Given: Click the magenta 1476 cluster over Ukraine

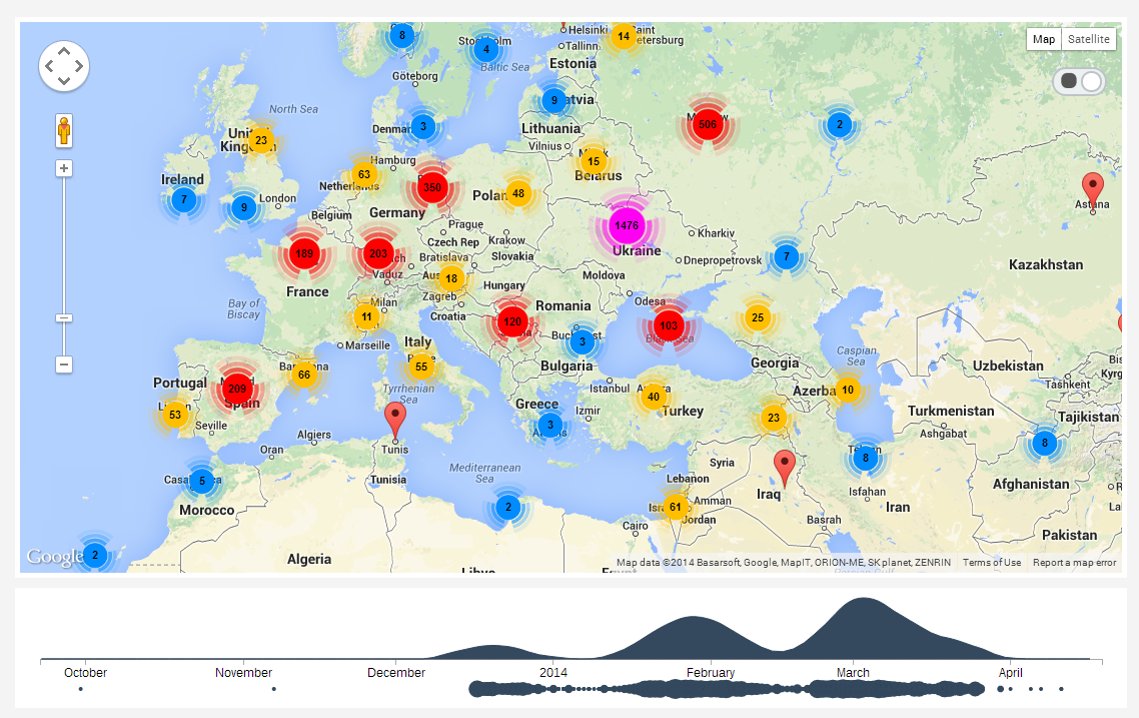Looking at the screenshot, I should 626,225.
